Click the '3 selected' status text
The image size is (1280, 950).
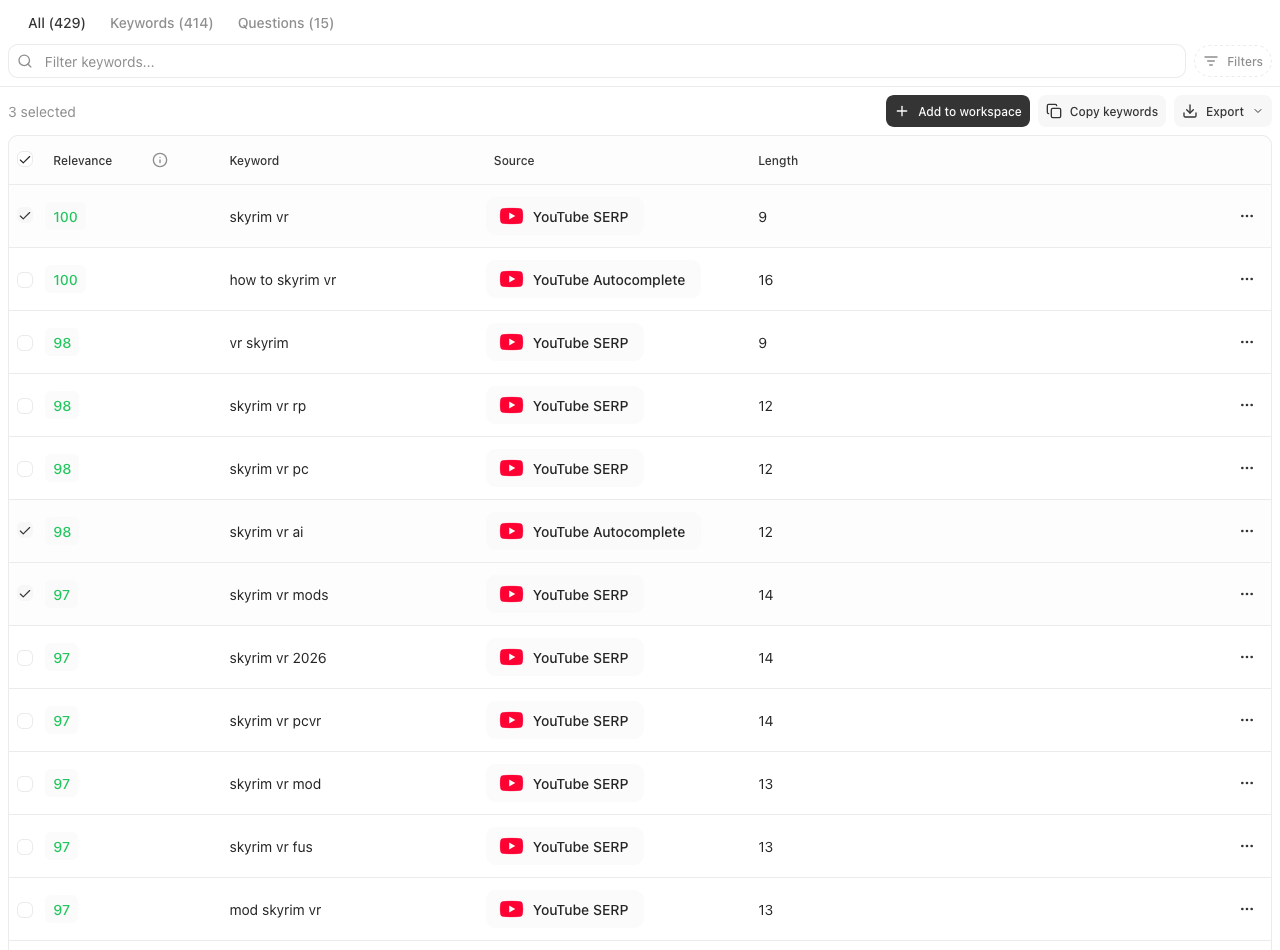[42, 112]
